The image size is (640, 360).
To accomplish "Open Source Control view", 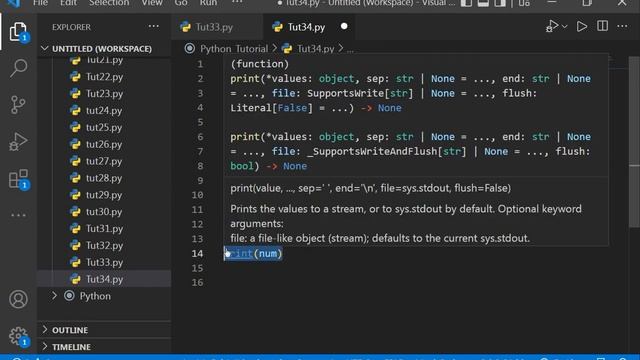I will (18, 105).
